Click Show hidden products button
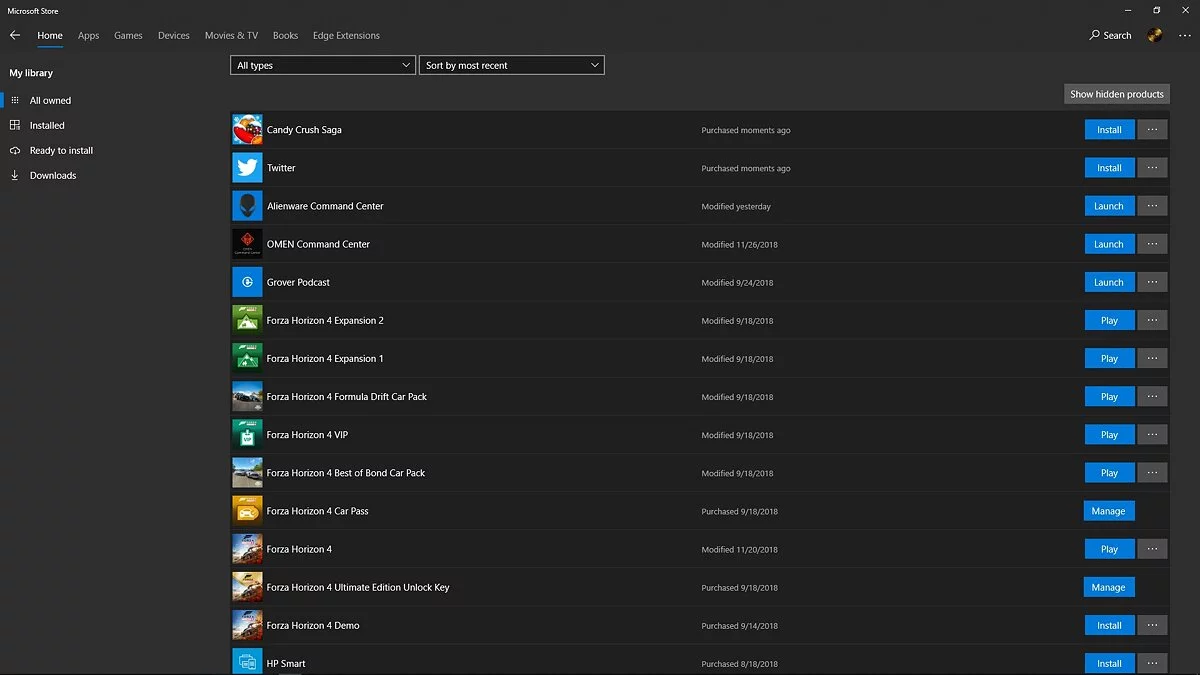Image resolution: width=1200 pixels, height=675 pixels. [x=1117, y=94]
